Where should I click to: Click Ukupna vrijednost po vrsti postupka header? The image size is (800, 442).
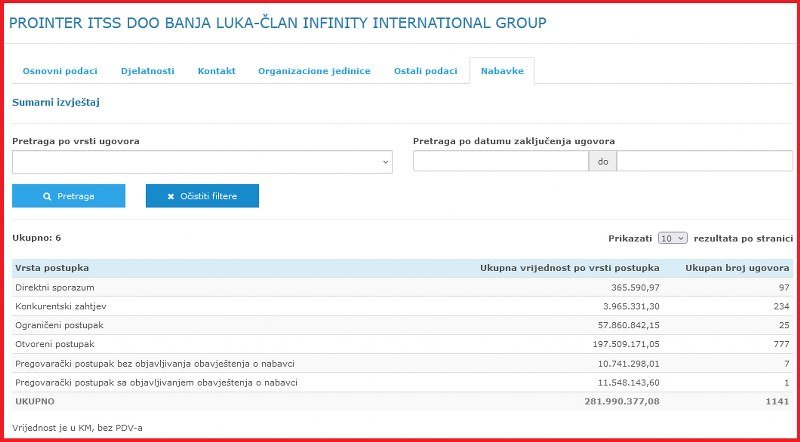point(569,268)
